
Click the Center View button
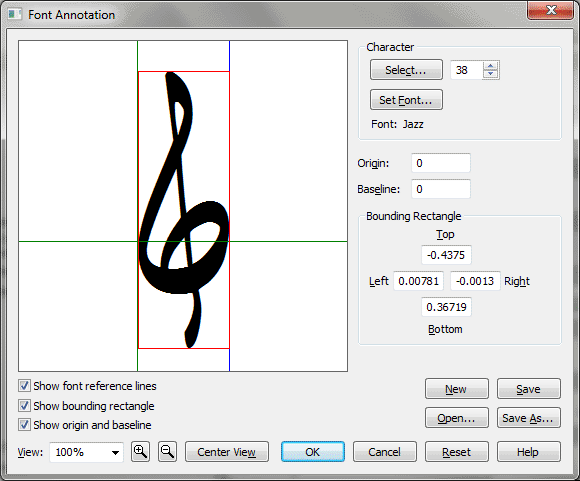(227, 452)
